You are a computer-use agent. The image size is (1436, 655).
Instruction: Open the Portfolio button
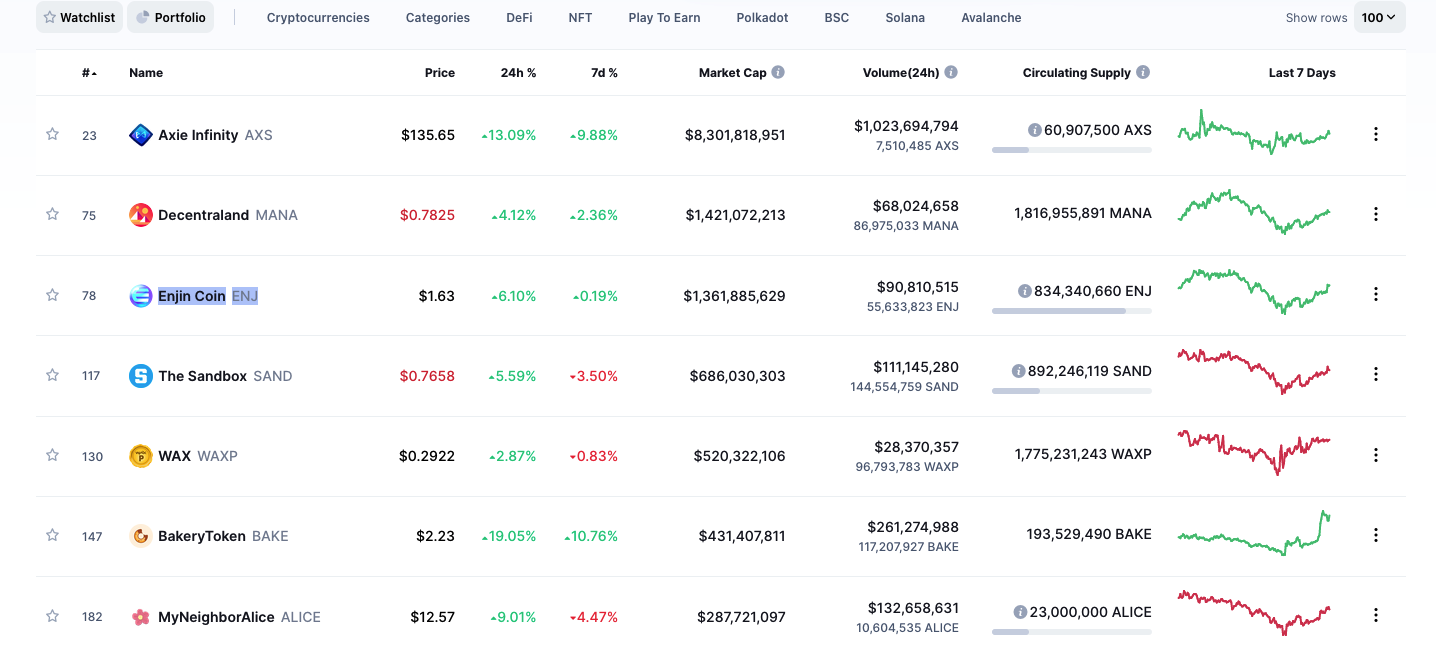171,17
